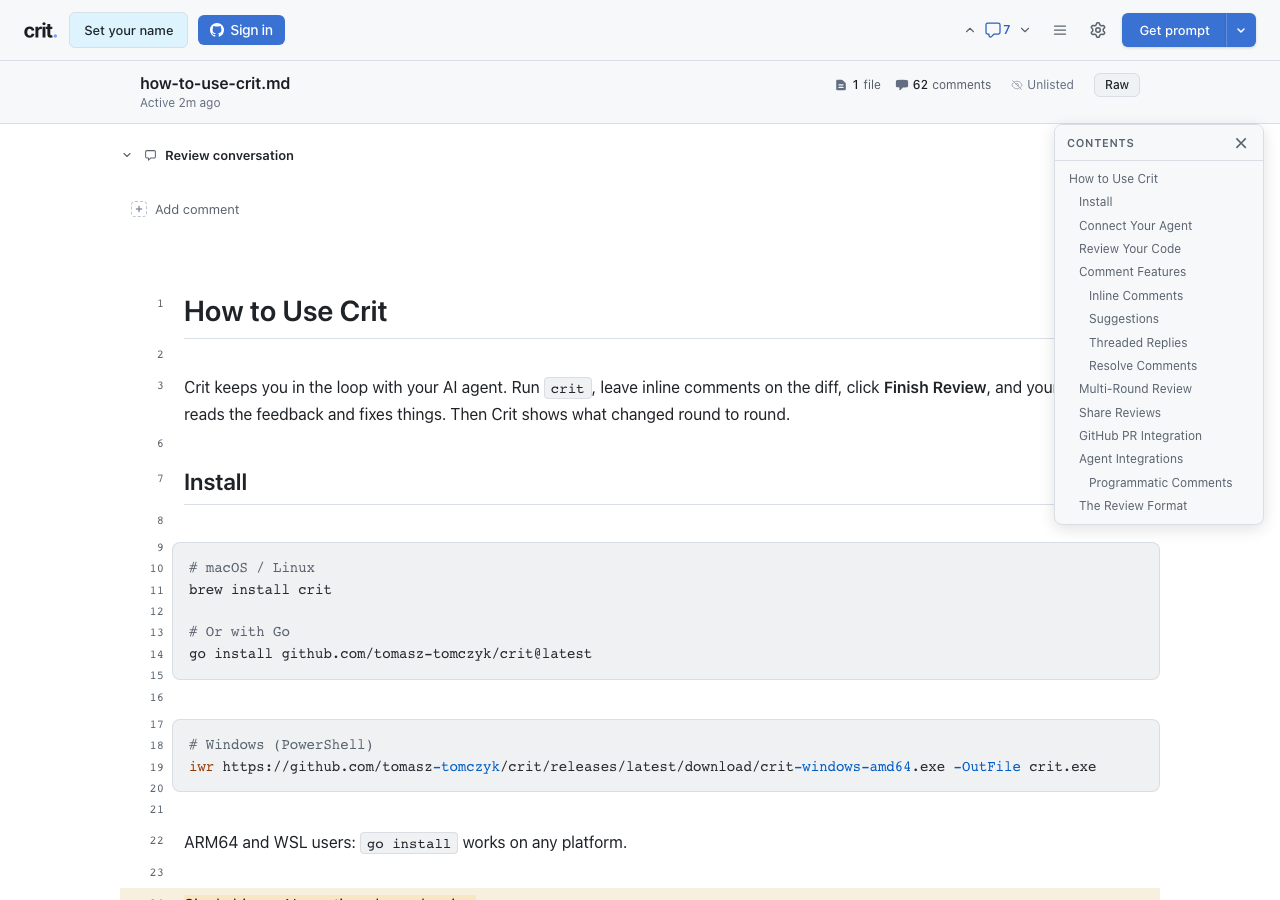
Task: Navigate to The Review Format in Contents
Action: (x=1133, y=506)
